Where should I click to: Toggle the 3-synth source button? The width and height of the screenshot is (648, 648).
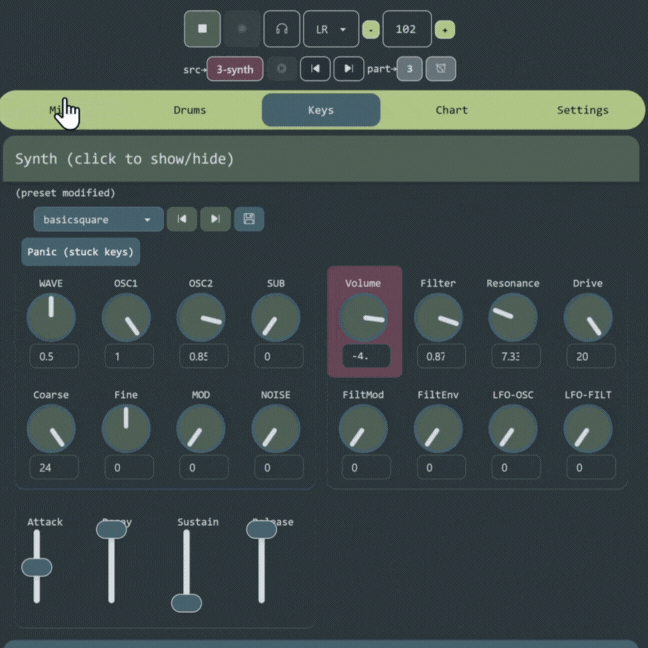(x=235, y=69)
